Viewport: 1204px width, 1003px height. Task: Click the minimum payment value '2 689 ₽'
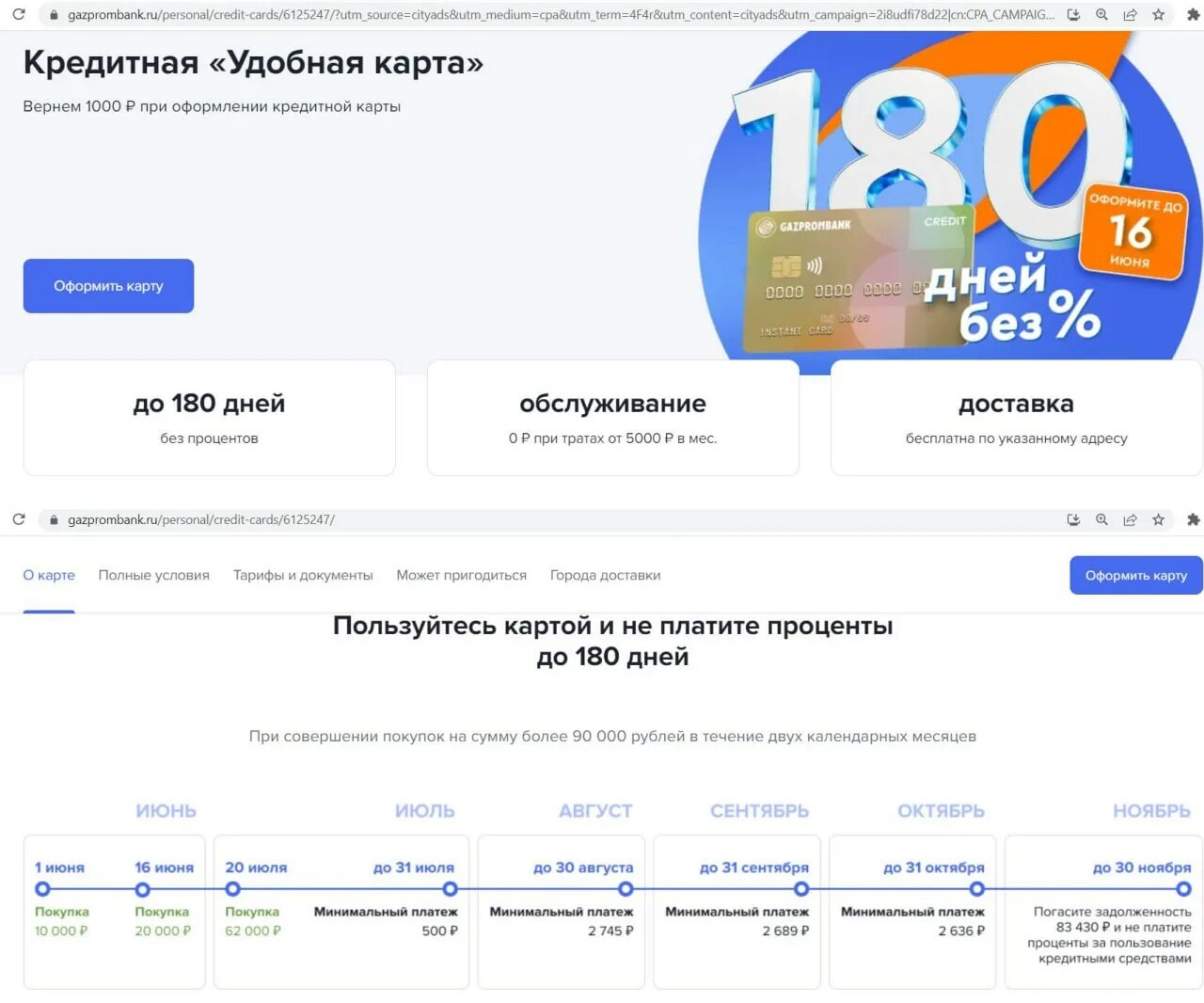coord(785,931)
